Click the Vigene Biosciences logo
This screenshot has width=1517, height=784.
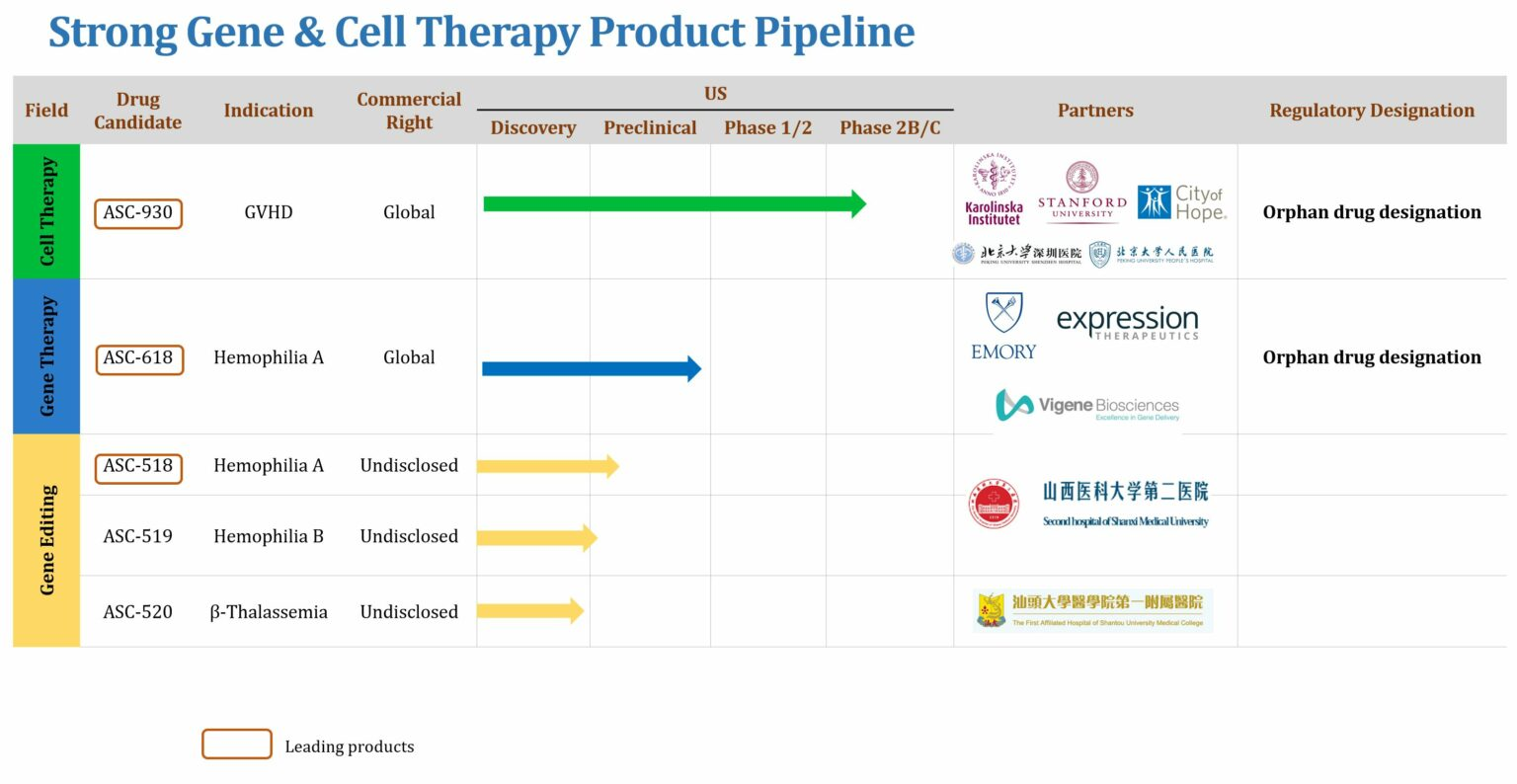[x=1087, y=405]
